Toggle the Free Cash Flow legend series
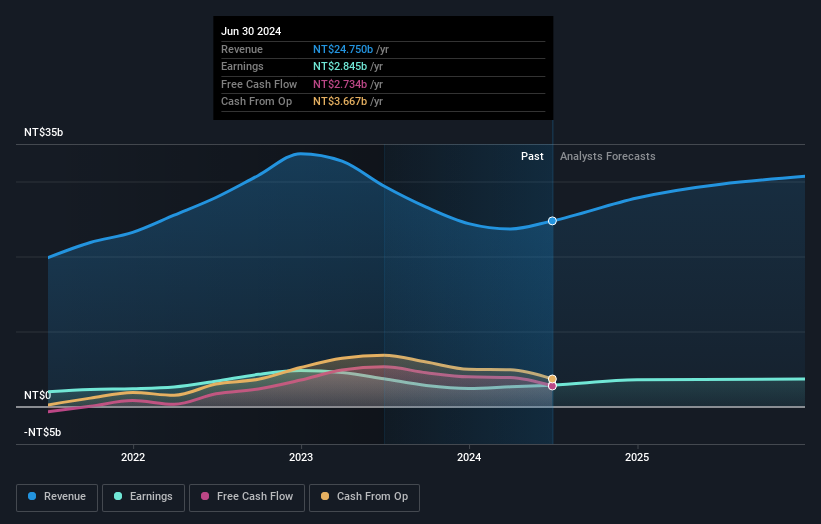This screenshot has height=524, width=821. coord(247,497)
